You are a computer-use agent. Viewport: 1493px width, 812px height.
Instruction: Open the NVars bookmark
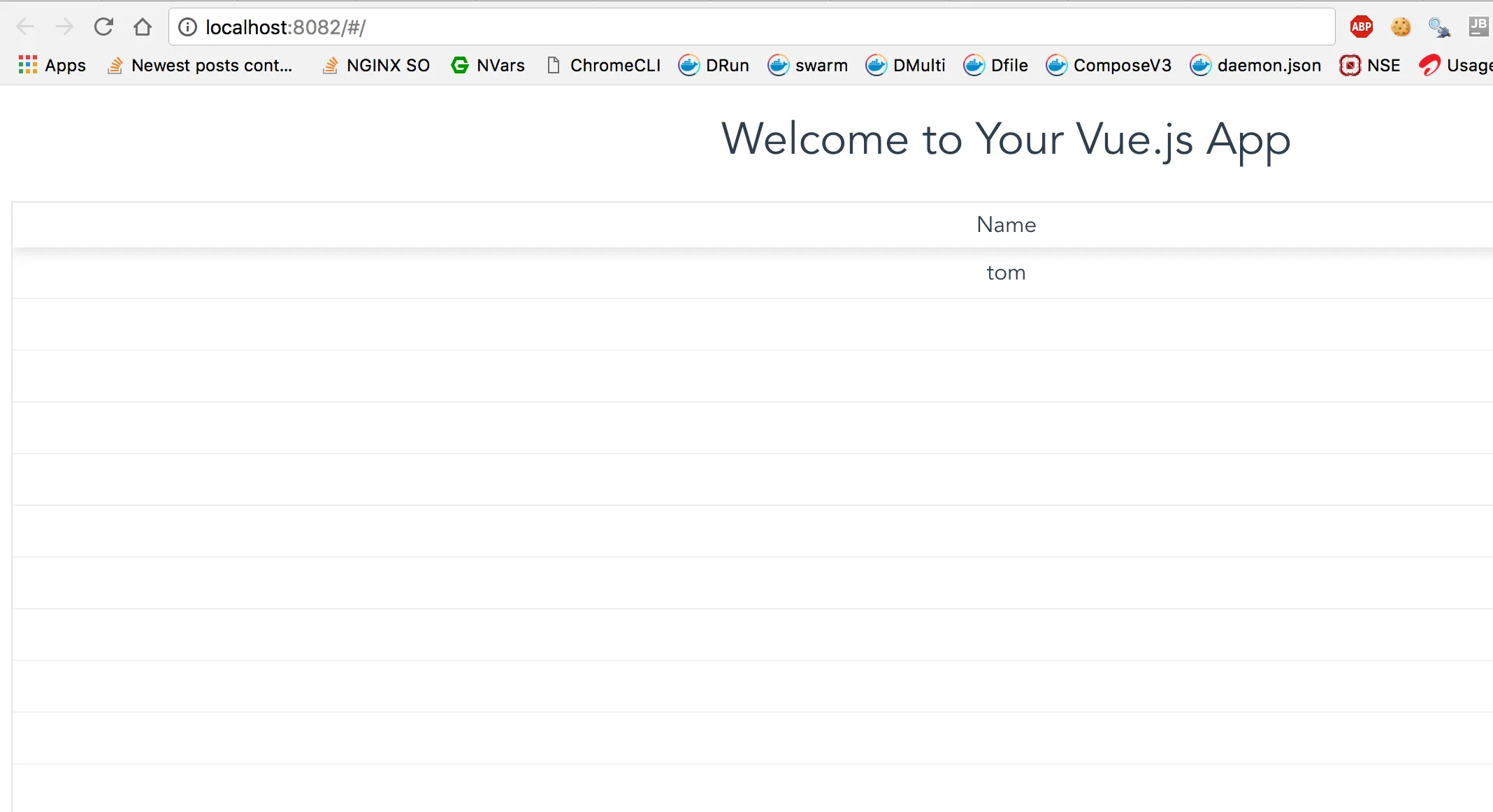coord(488,66)
